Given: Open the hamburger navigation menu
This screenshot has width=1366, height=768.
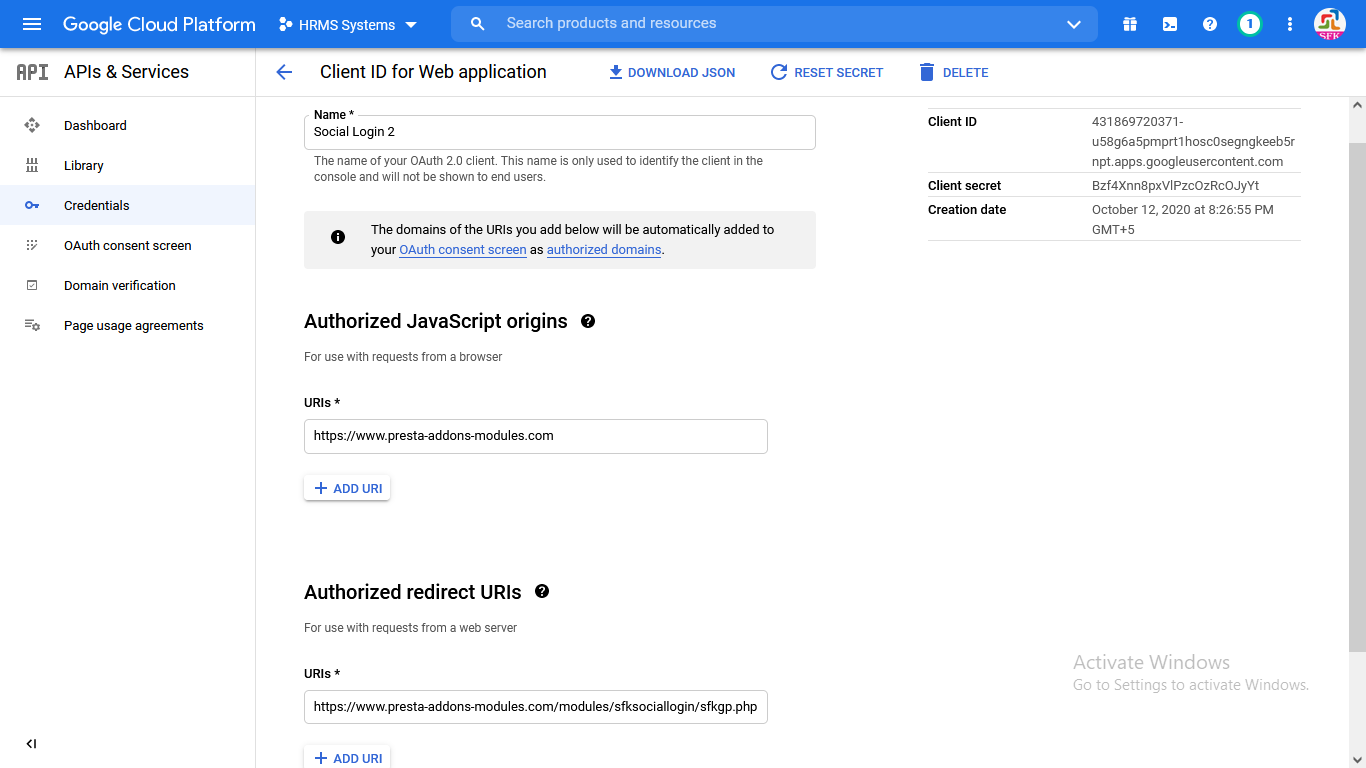Looking at the screenshot, I should 32,24.
